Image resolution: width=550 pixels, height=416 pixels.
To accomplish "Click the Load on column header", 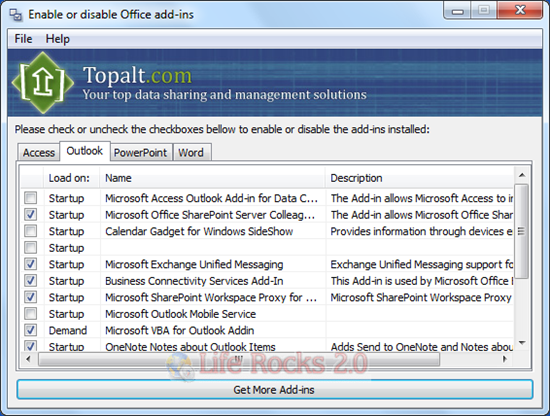I will (72, 178).
